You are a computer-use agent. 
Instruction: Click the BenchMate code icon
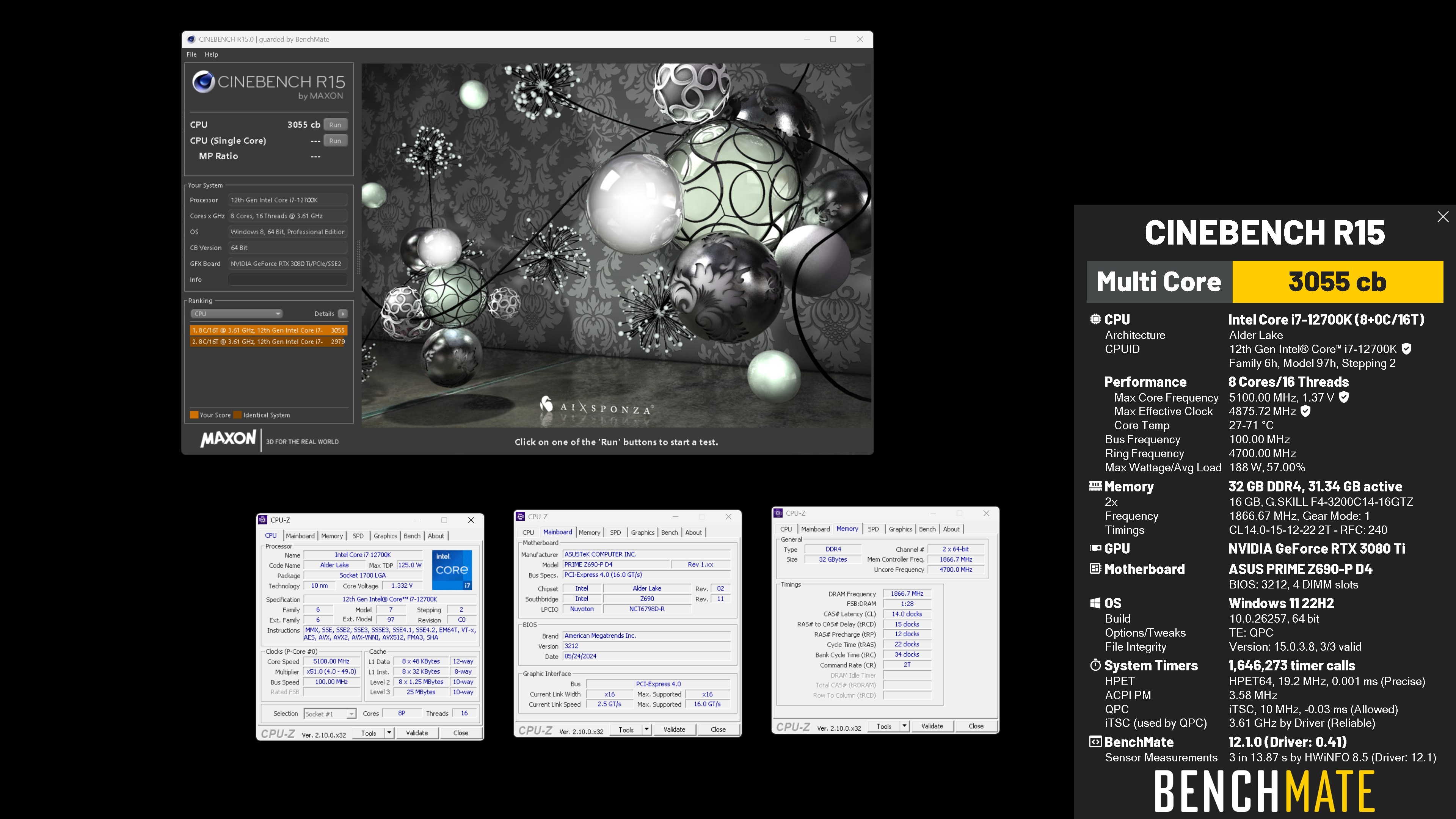(1095, 742)
